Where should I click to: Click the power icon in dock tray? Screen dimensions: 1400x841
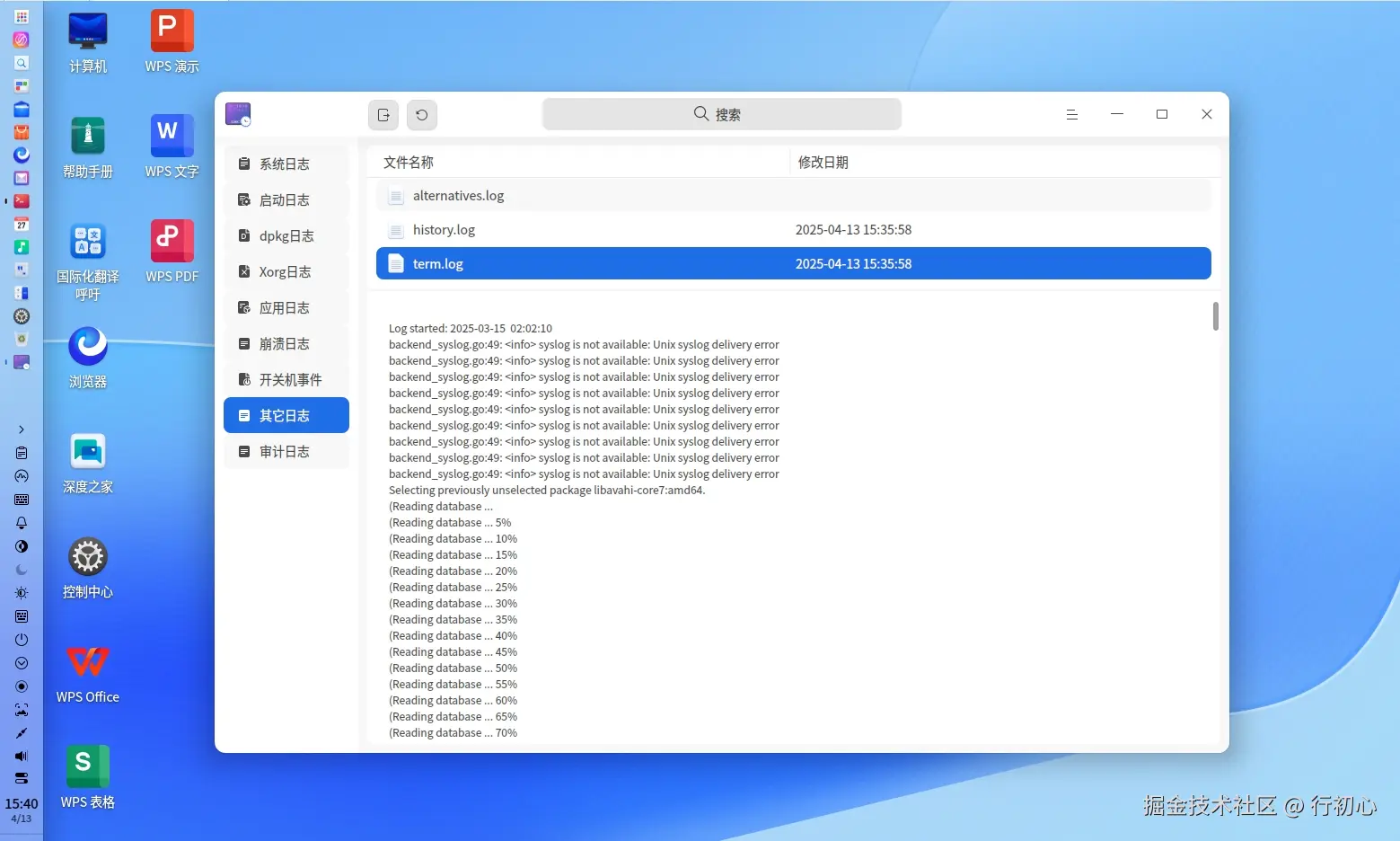[x=22, y=640]
